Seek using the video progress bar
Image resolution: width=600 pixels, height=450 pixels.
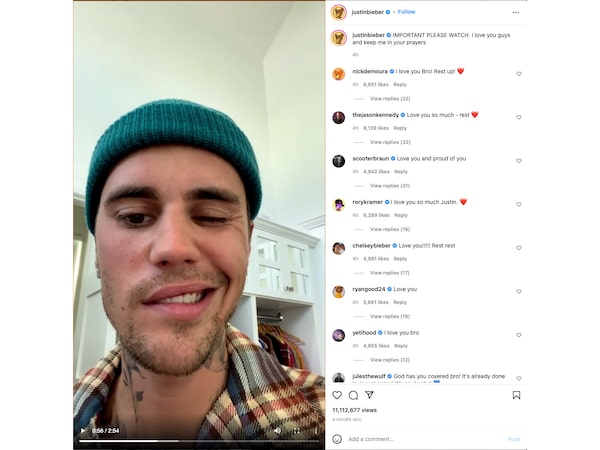[199, 441]
